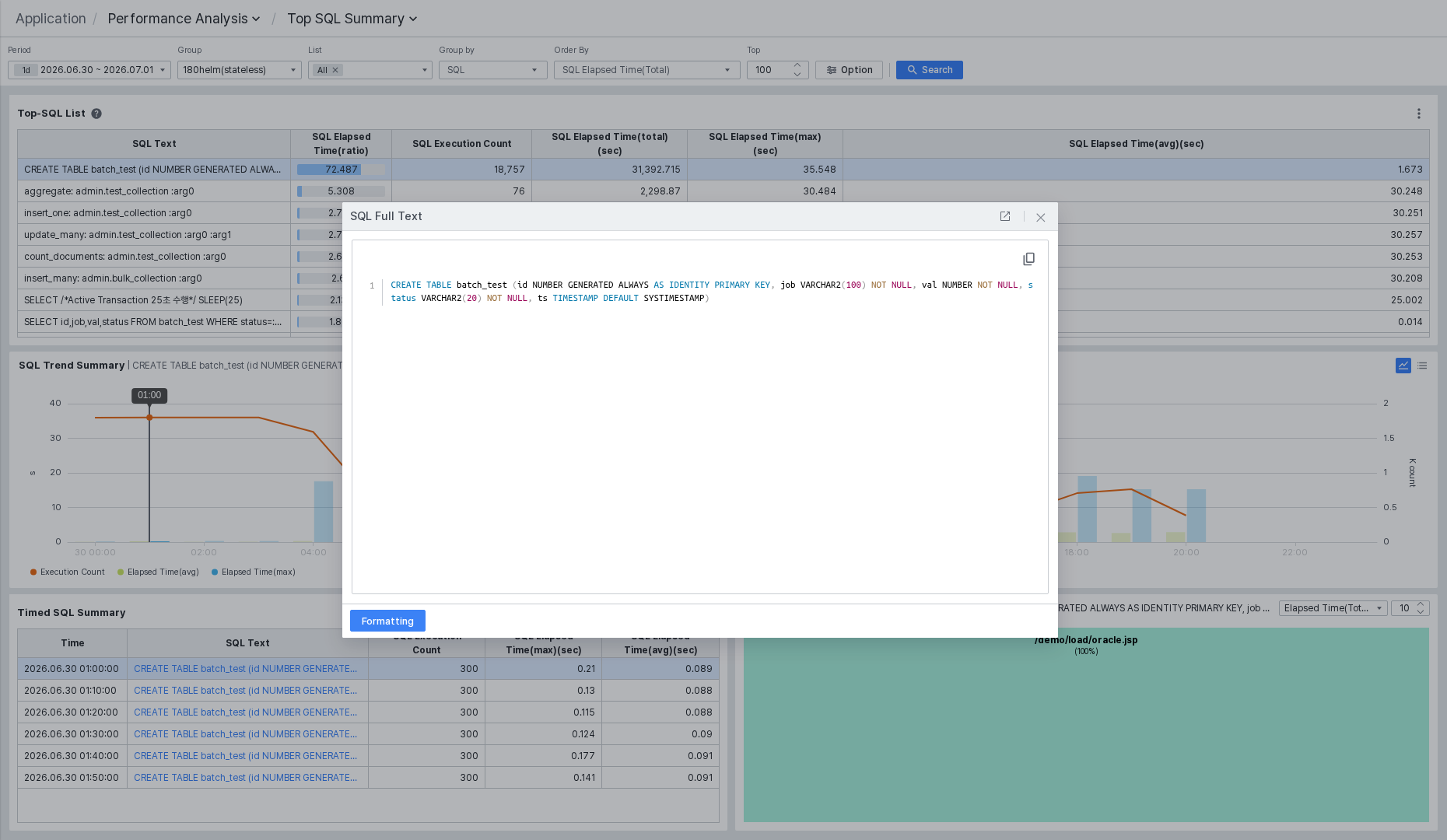
Task: Click the 1d period preset tag
Action: (26, 70)
